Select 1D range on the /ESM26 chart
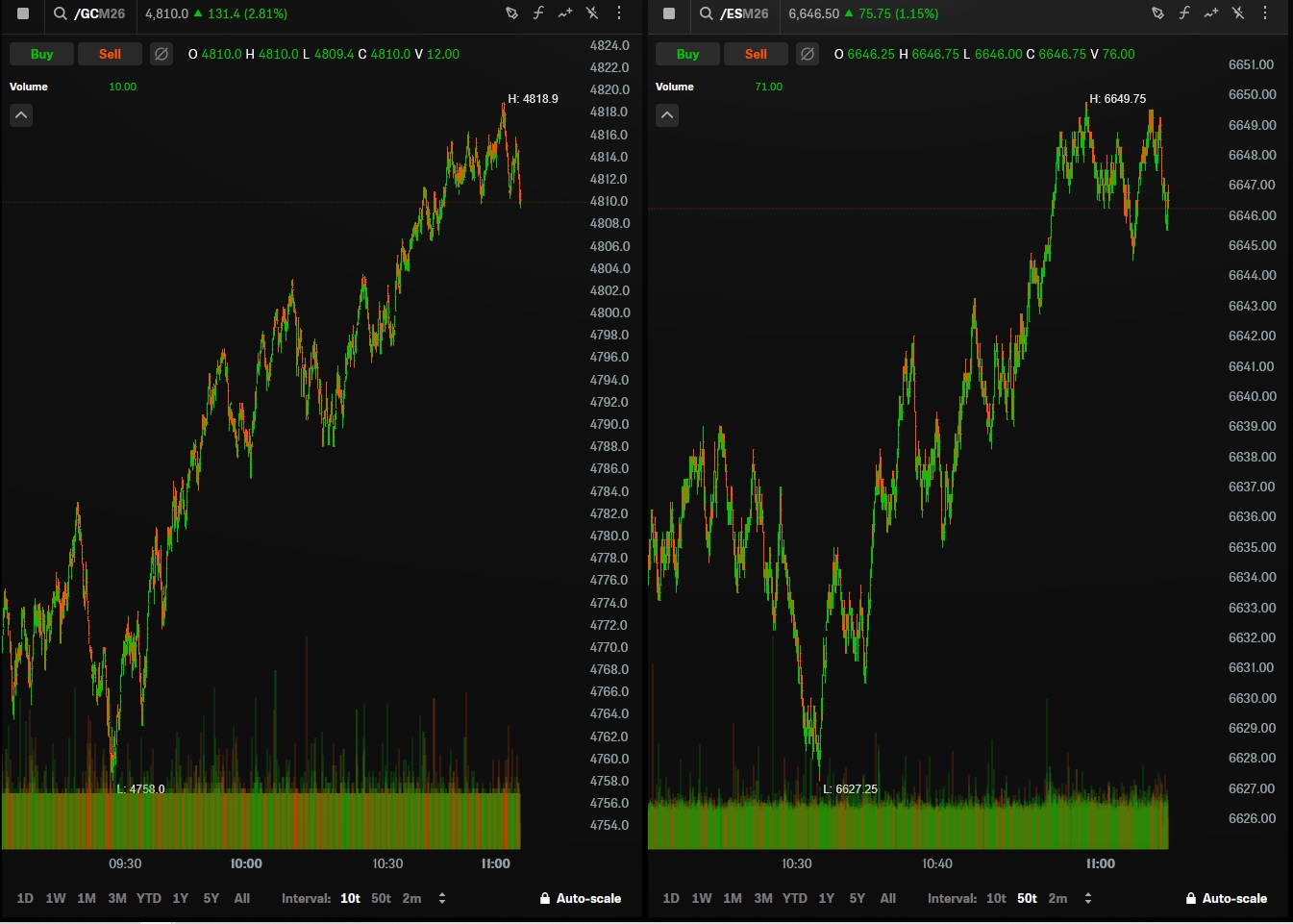This screenshot has height=924, width=1293. coord(671,898)
